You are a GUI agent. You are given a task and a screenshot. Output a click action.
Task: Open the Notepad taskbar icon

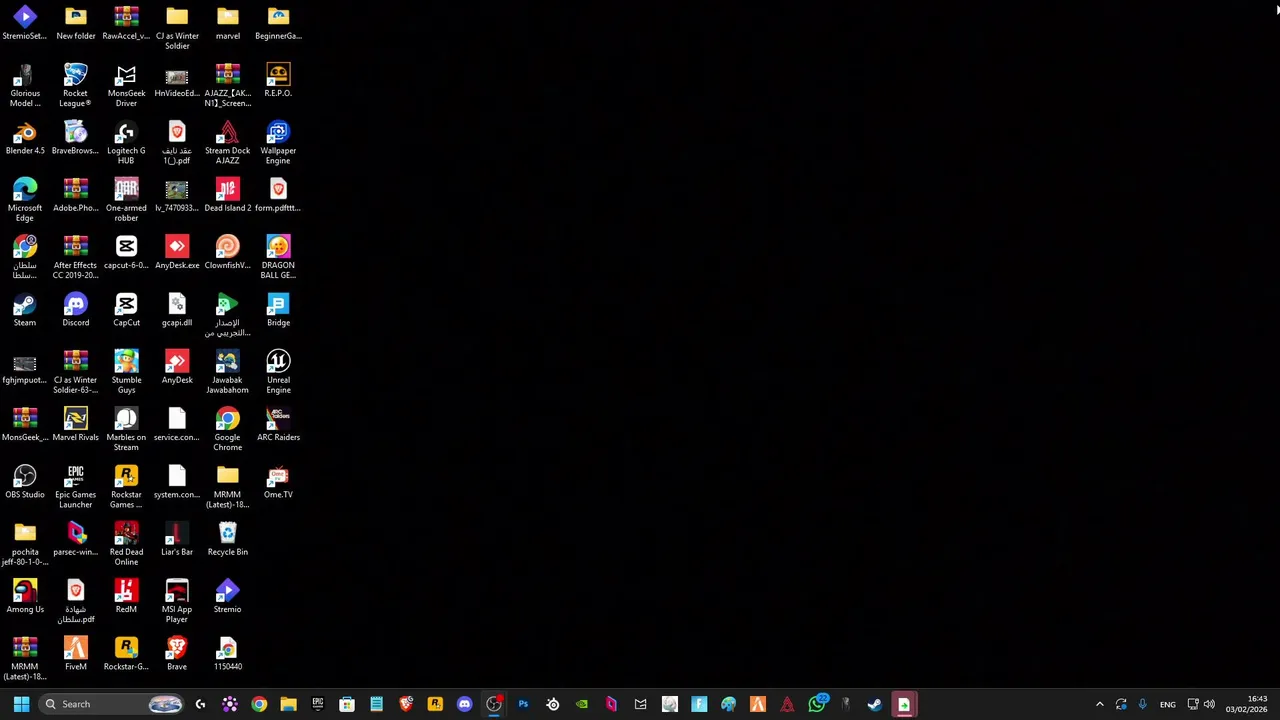tap(376, 704)
